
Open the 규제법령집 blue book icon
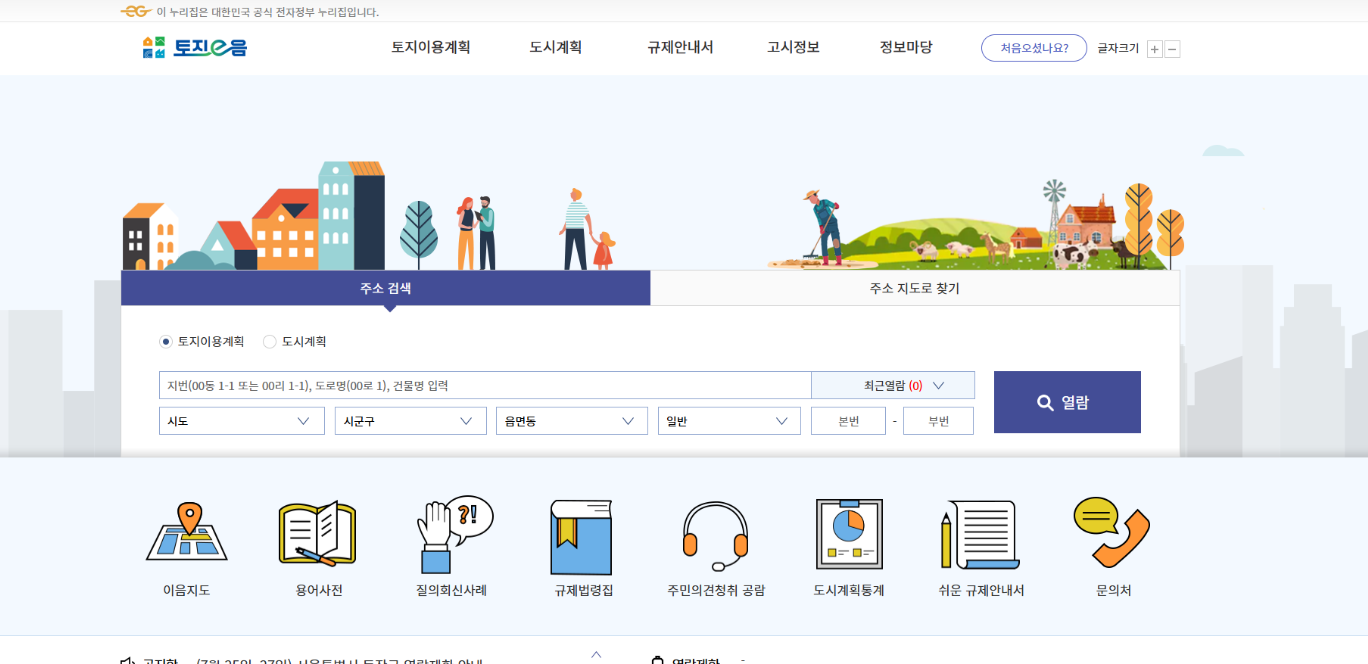pos(582,536)
